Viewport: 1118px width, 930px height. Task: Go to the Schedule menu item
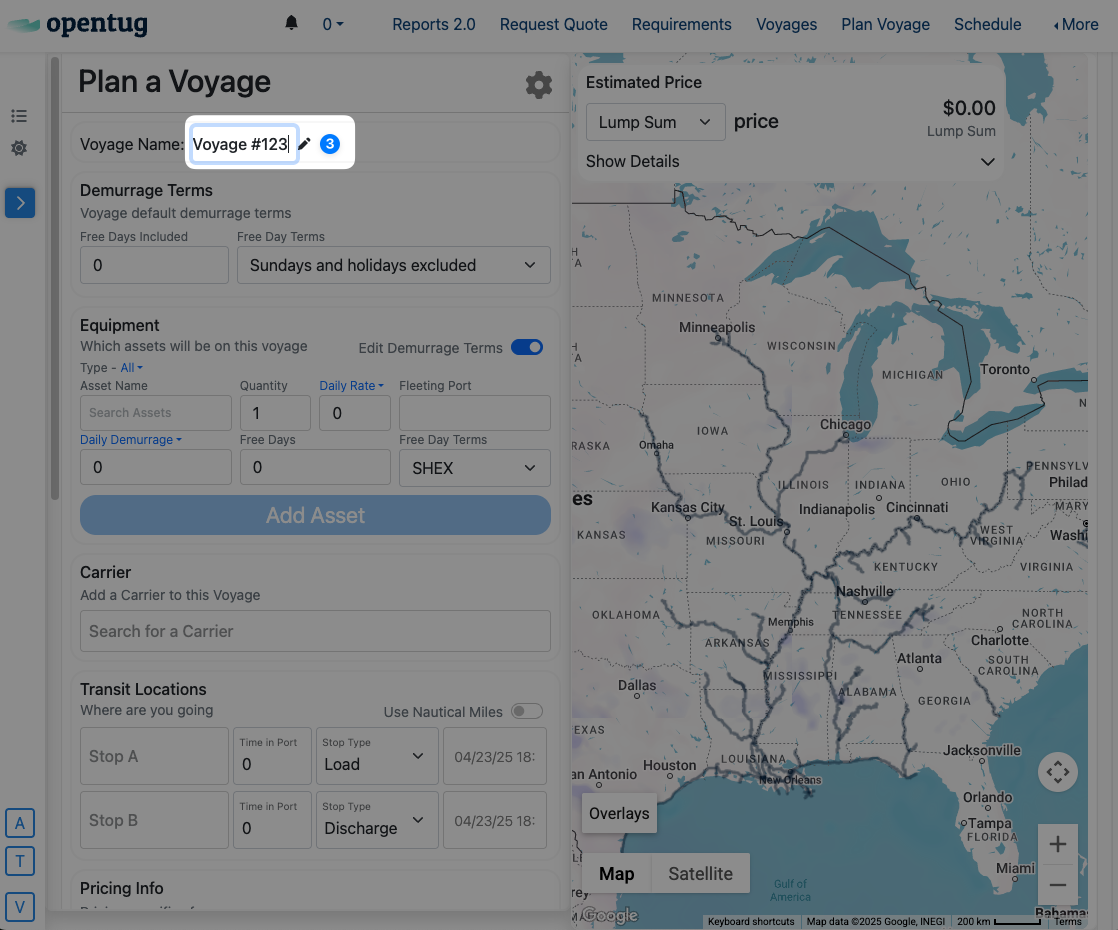[987, 24]
